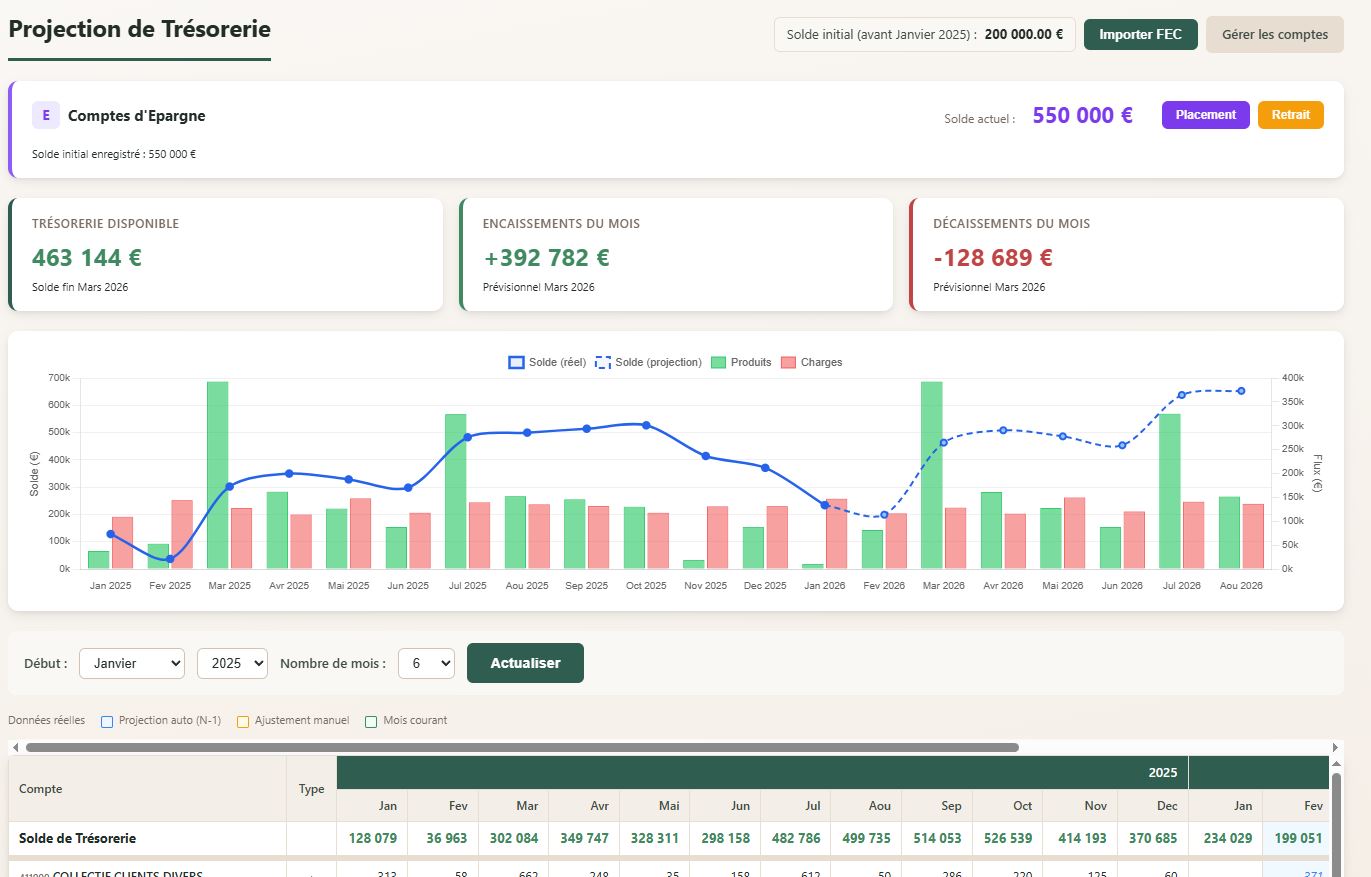Click the orange Retrait button
The image size is (1371, 877).
1290,115
